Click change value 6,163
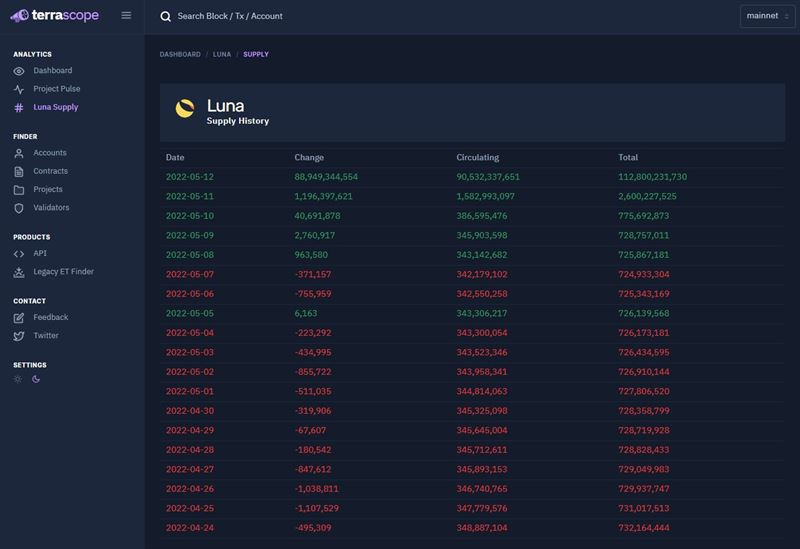The width and height of the screenshot is (800, 549). pyautogui.click(x=306, y=313)
